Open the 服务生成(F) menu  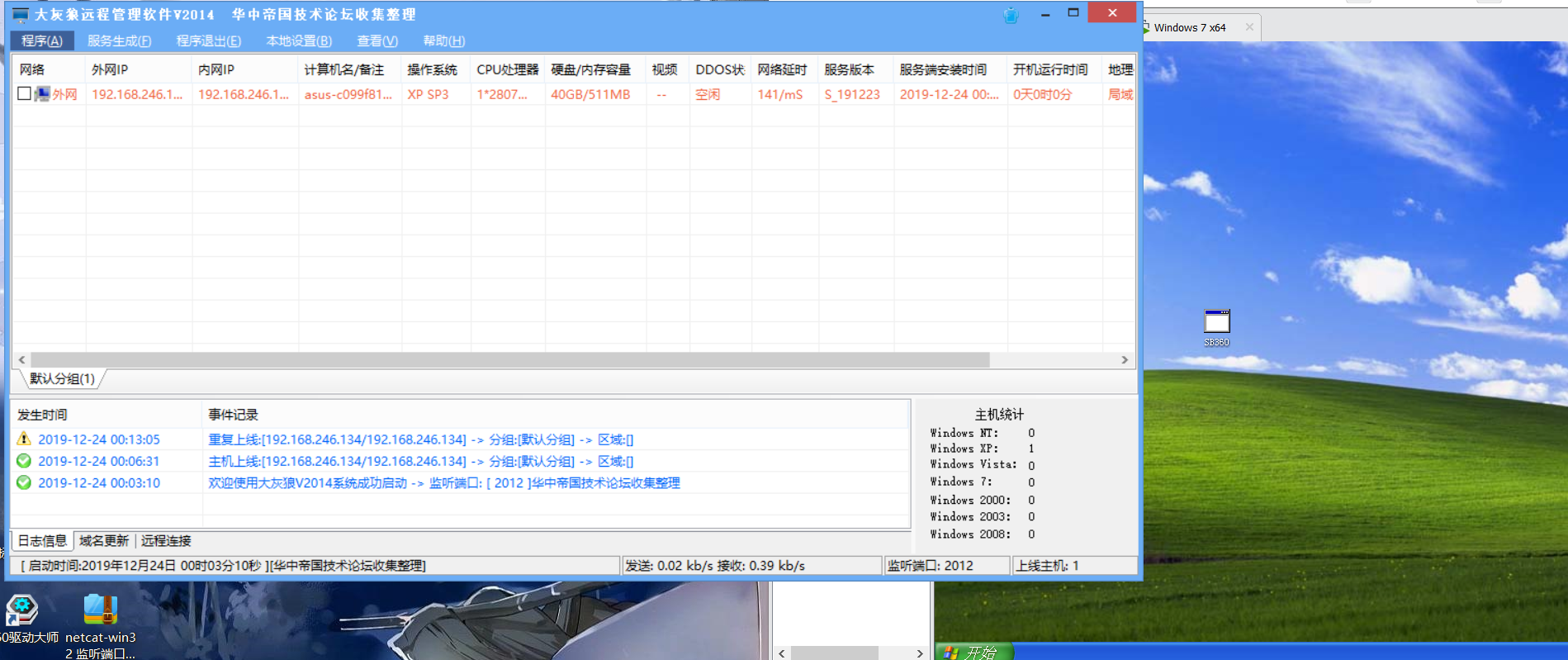point(119,40)
